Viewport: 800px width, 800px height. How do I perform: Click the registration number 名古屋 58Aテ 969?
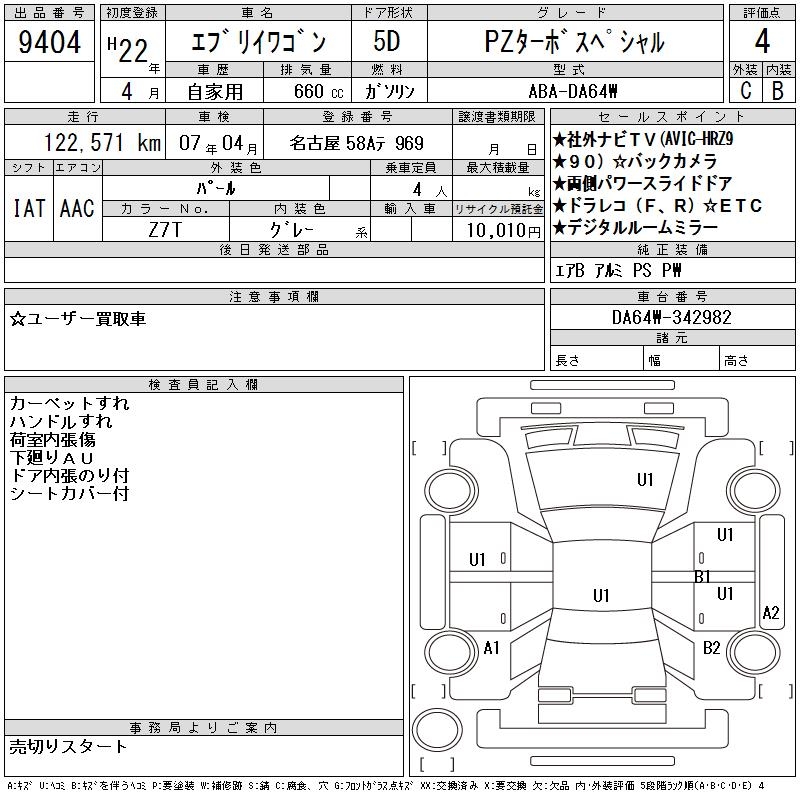pos(357,143)
